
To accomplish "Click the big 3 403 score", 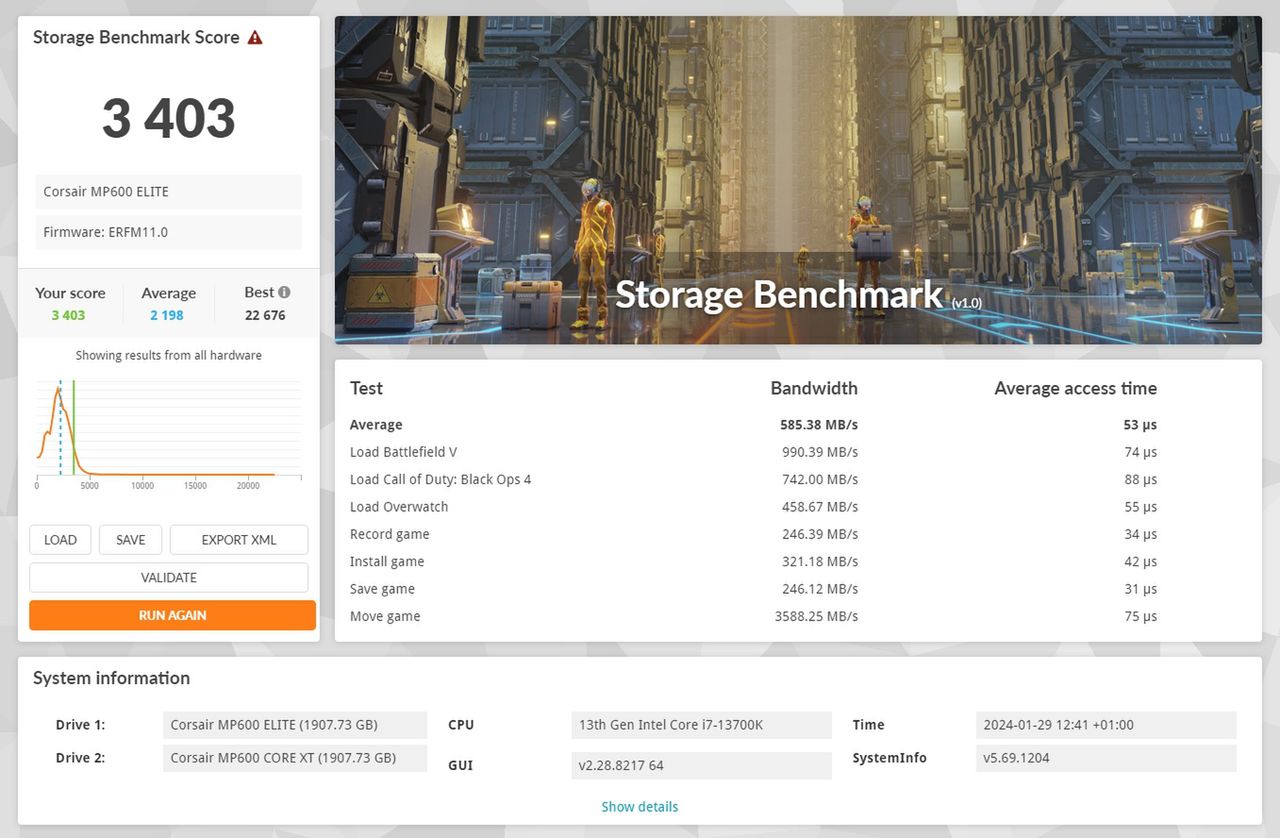I will pos(169,118).
